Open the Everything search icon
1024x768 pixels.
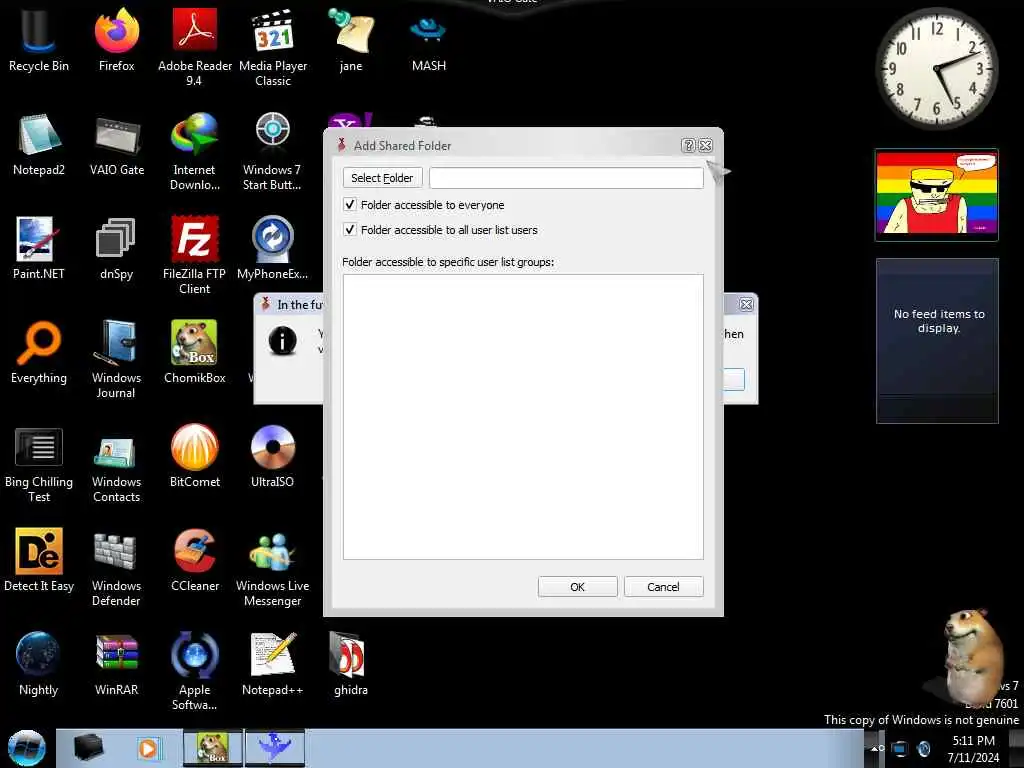[38, 353]
